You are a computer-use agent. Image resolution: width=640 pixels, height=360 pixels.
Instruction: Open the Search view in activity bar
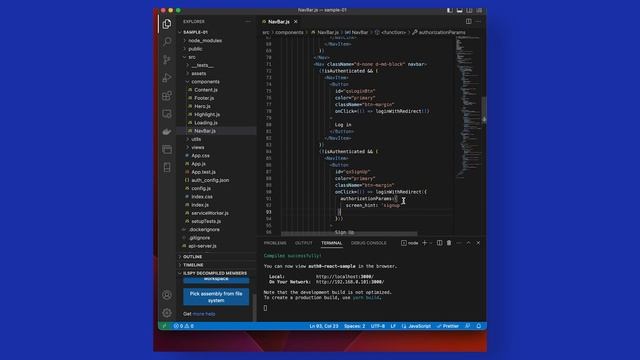click(167, 42)
